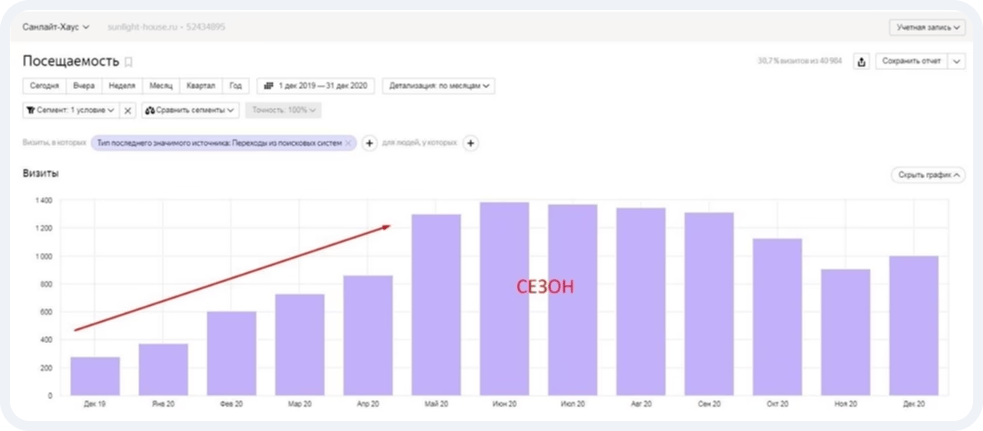
Task: Click the 30,7 % визитов из 40 984 text
Action: pyautogui.click(x=800, y=61)
